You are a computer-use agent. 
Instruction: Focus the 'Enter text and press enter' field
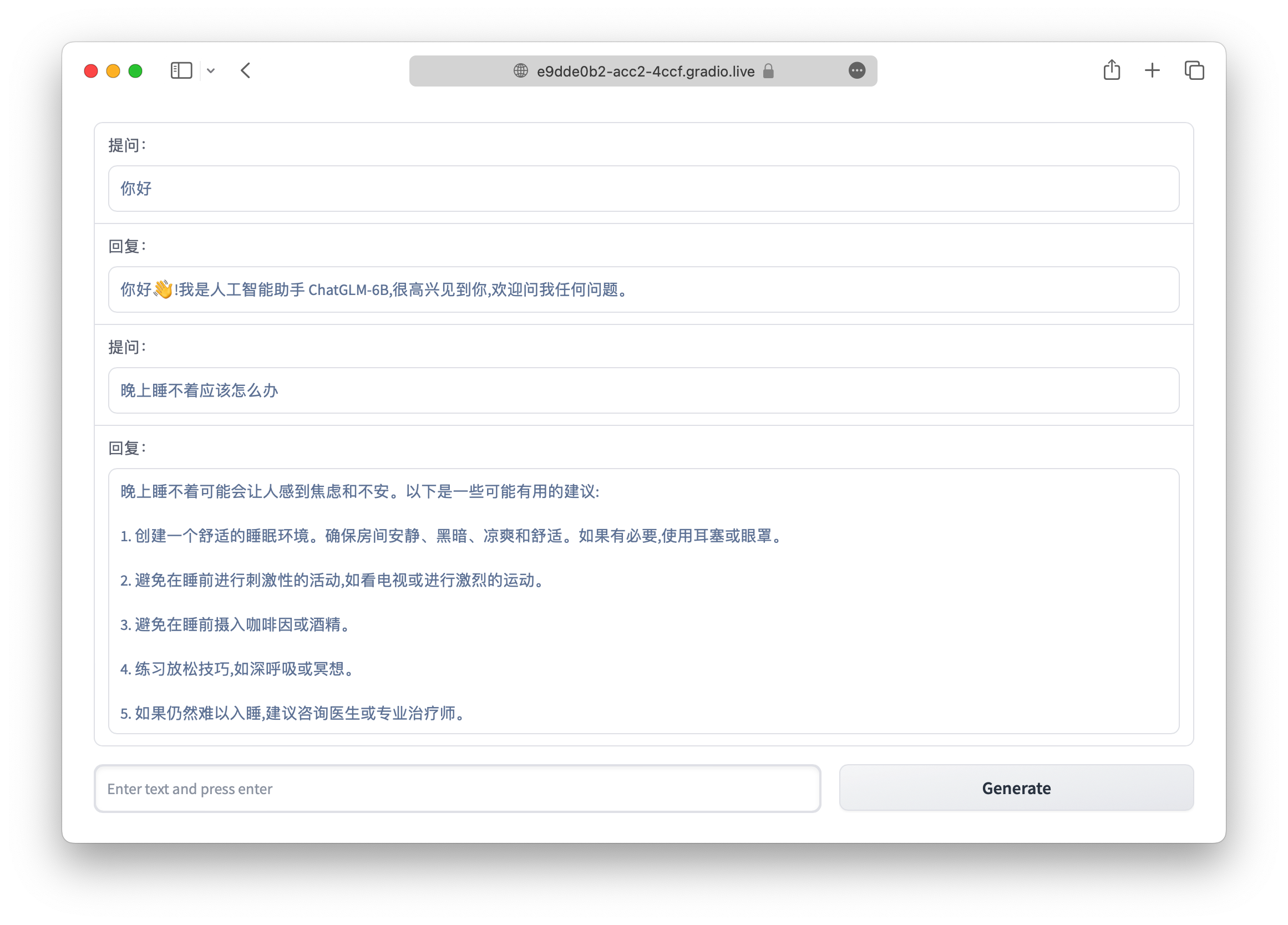[457, 788]
